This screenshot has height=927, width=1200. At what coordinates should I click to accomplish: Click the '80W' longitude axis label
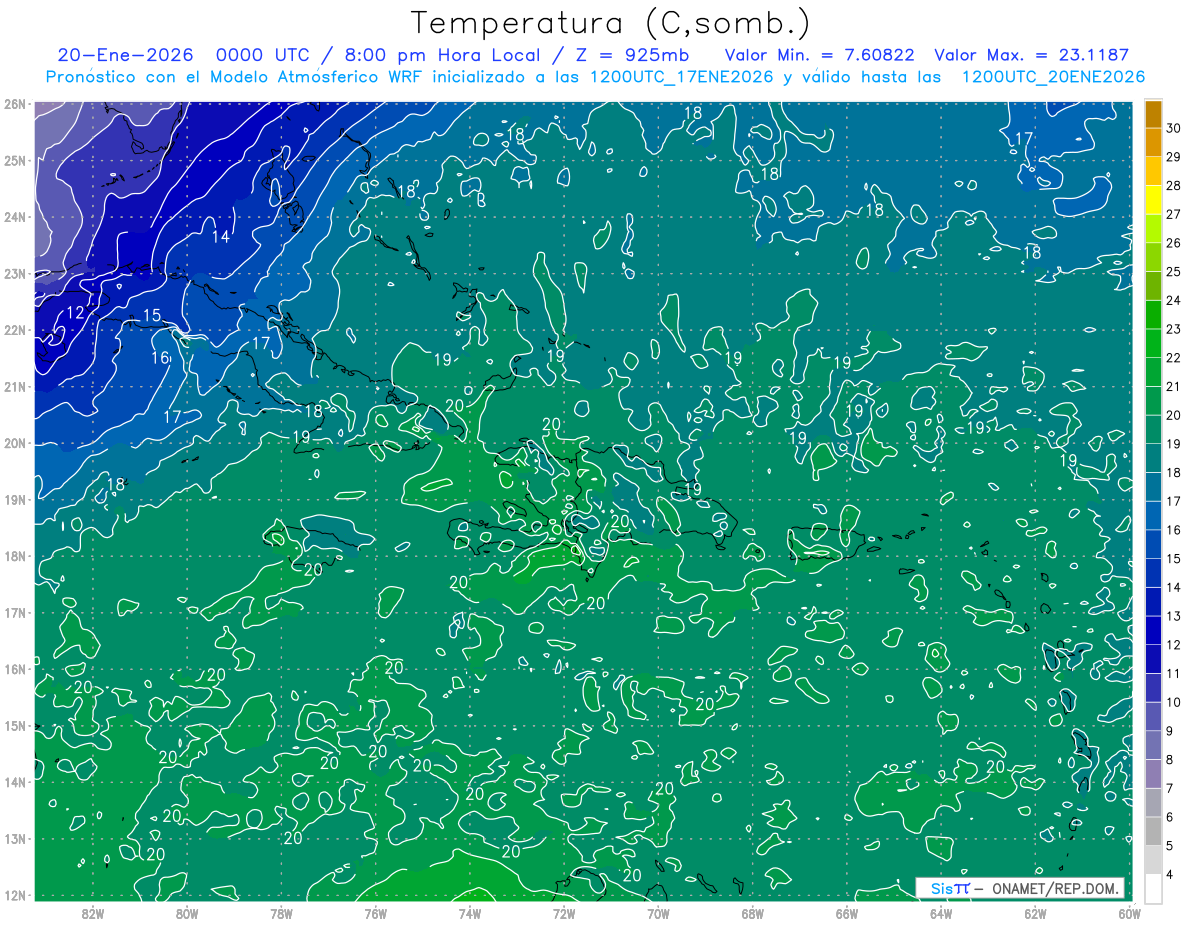(187, 912)
